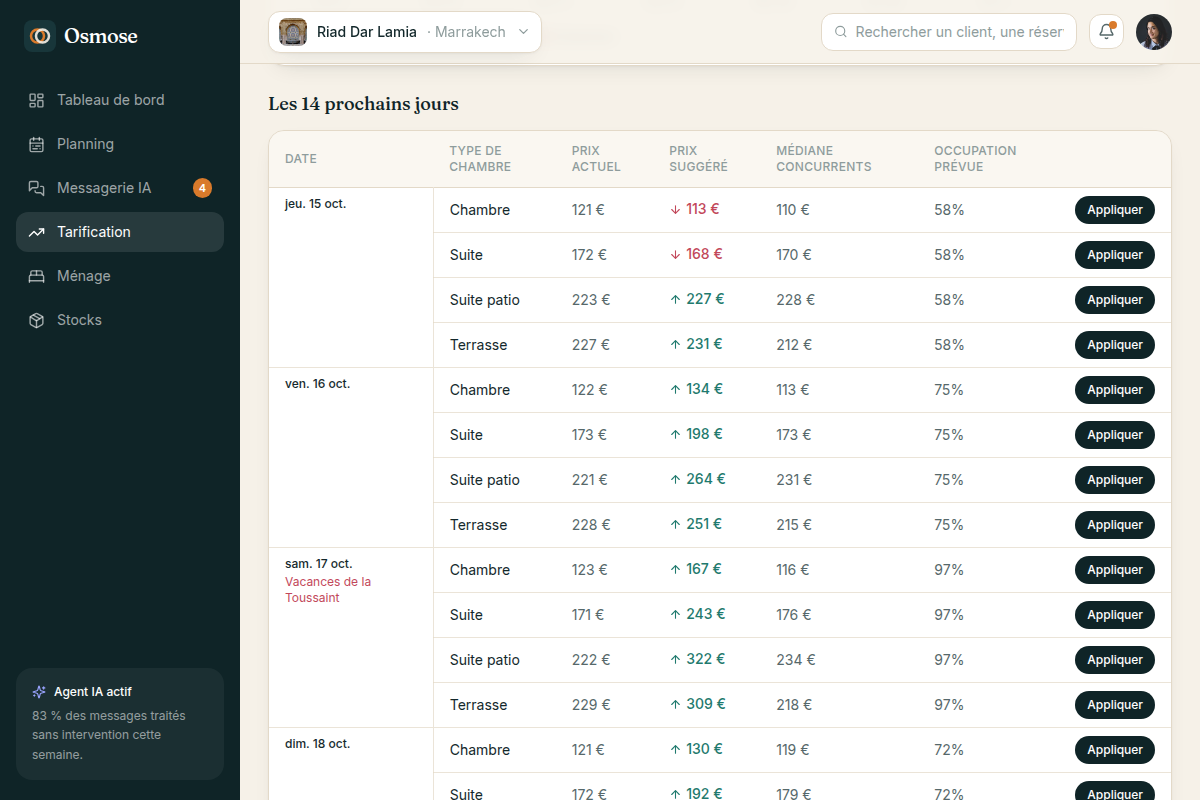Image resolution: width=1200 pixels, height=800 pixels.
Task: Apply the 309 € Terrasse price
Action: (x=1115, y=705)
